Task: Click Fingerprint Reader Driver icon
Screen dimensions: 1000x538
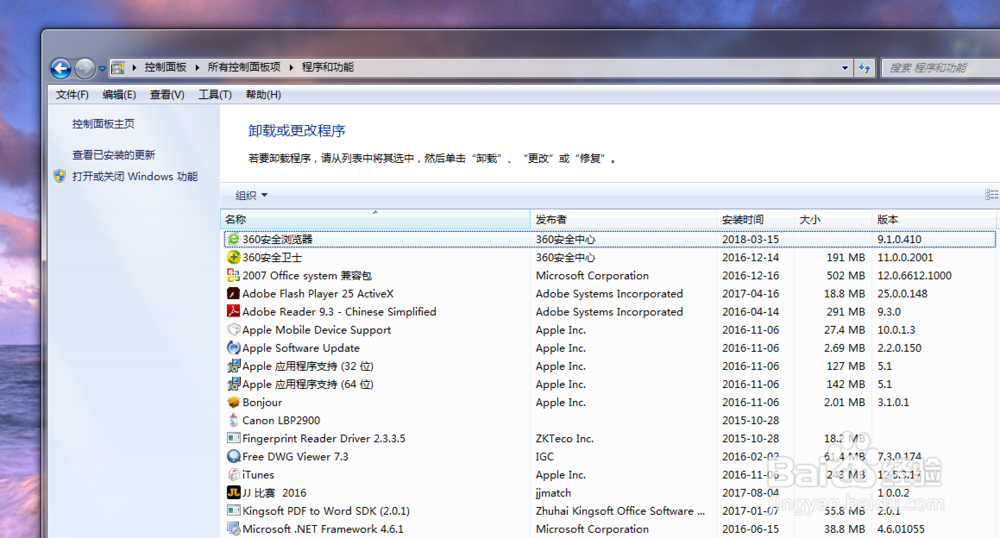Action: pos(233,438)
